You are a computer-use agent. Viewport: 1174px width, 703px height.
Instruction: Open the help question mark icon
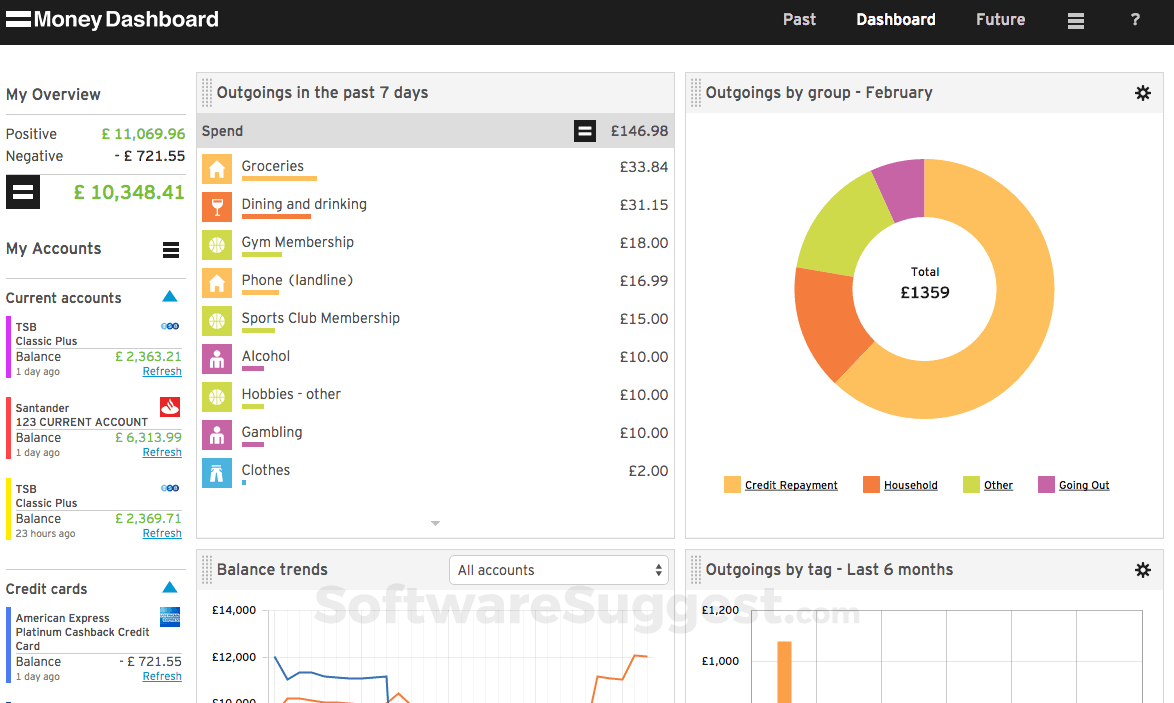(1135, 19)
